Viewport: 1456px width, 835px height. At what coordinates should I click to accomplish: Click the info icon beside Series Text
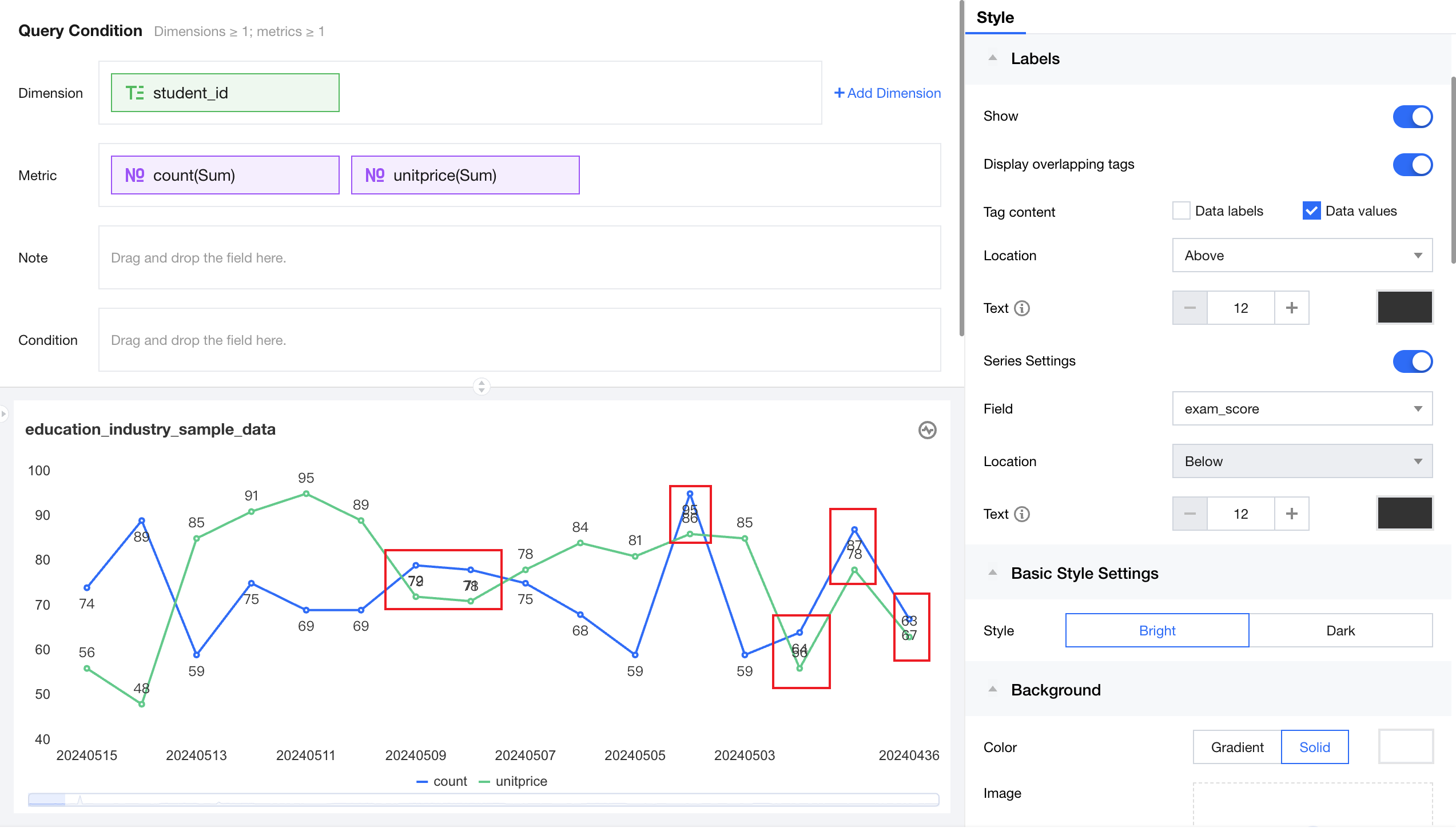point(1021,514)
